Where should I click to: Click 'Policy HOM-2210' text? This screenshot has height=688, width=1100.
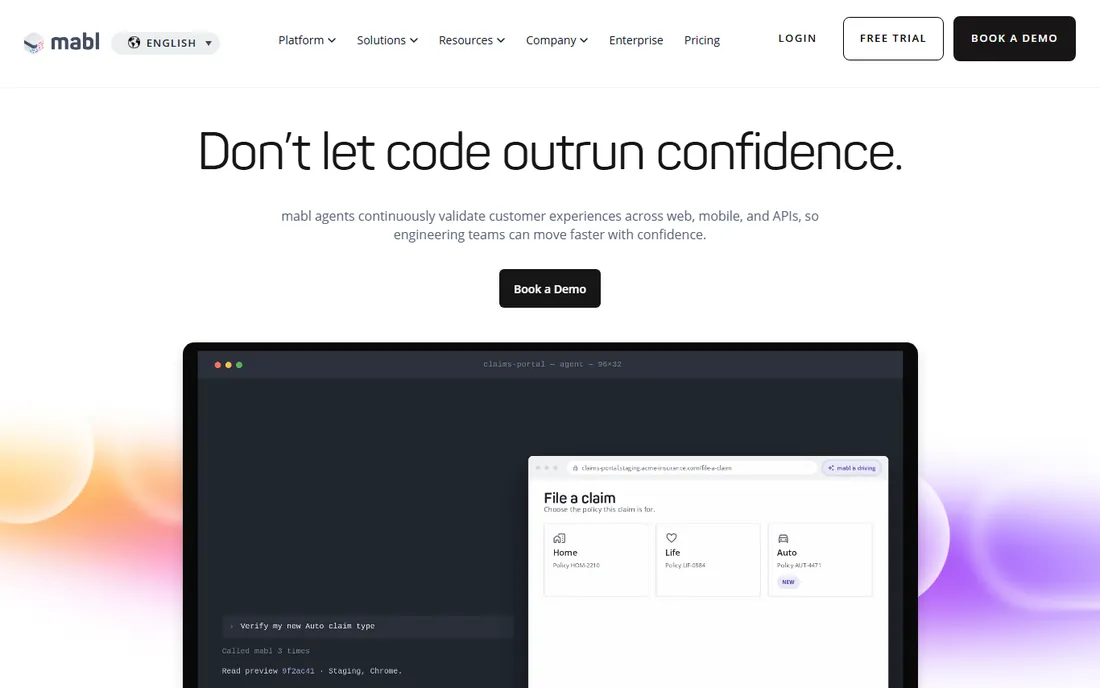tap(576, 565)
